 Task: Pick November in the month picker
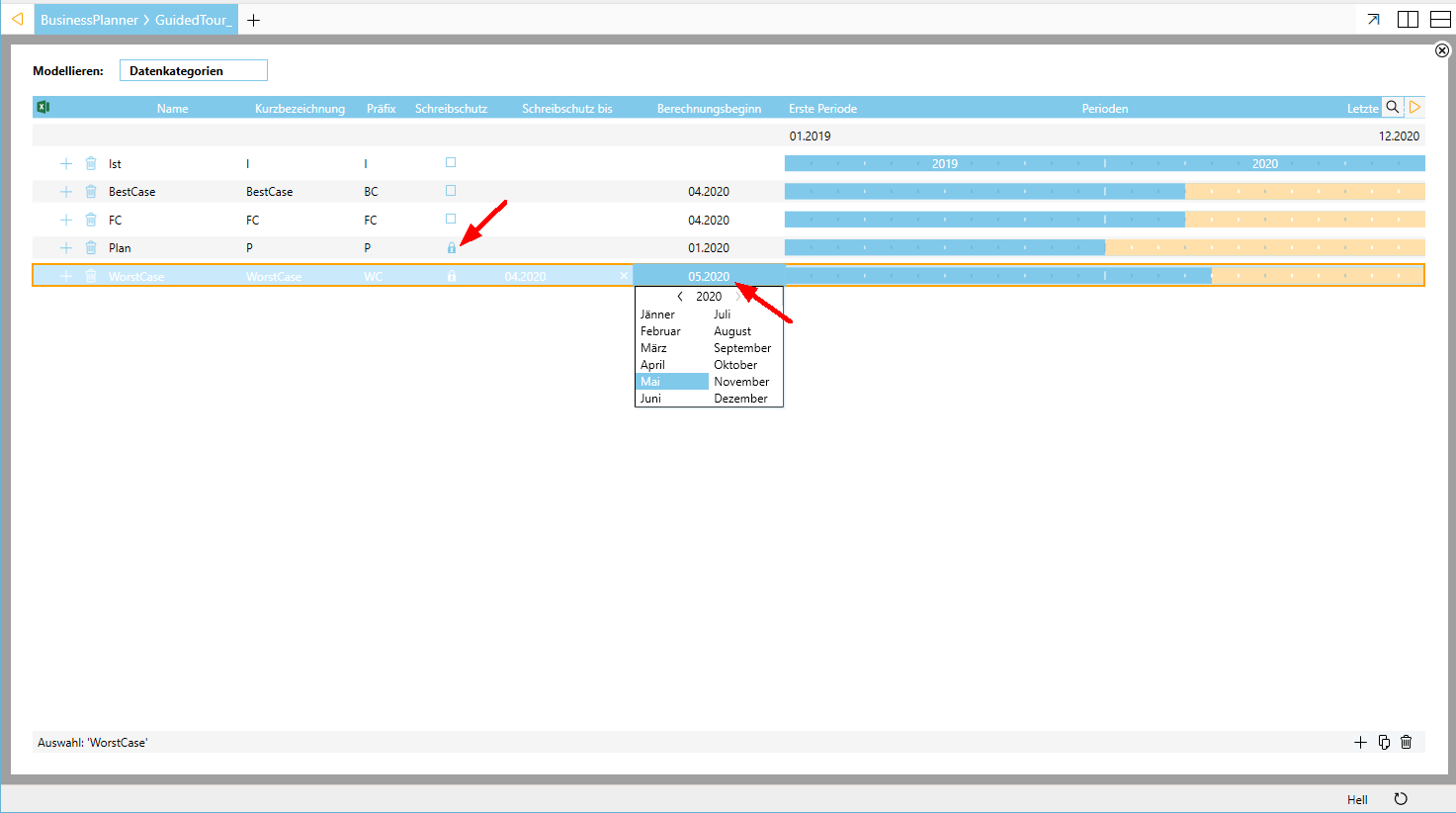click(x=741, y=382)
